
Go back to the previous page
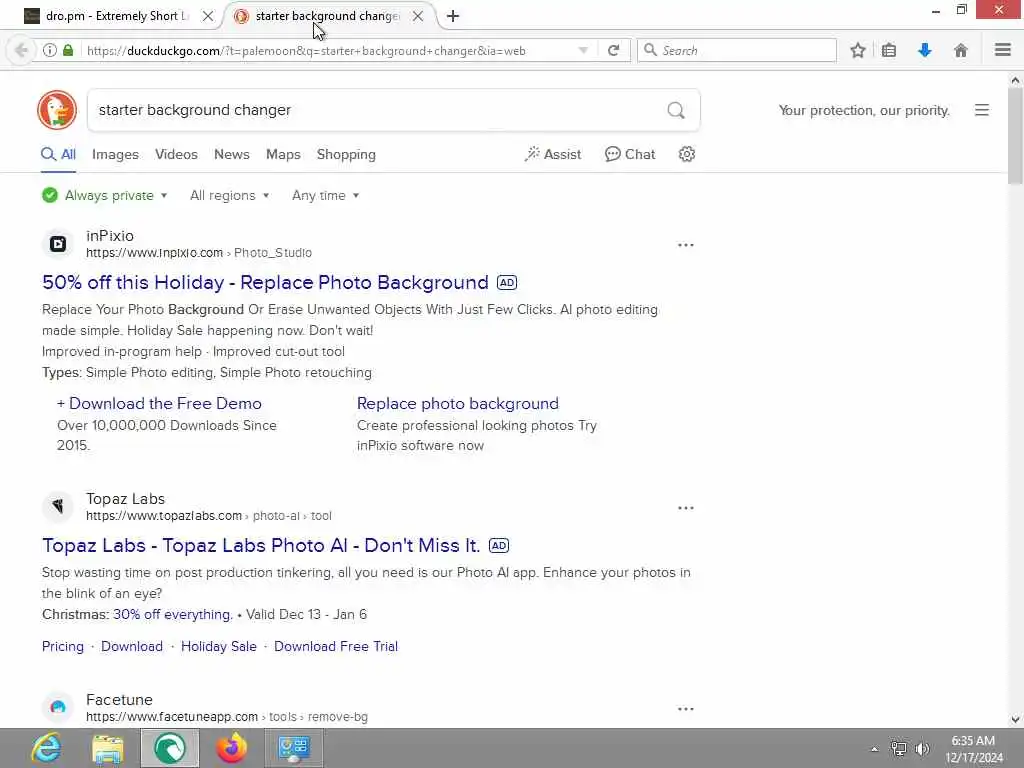[21, 50]
